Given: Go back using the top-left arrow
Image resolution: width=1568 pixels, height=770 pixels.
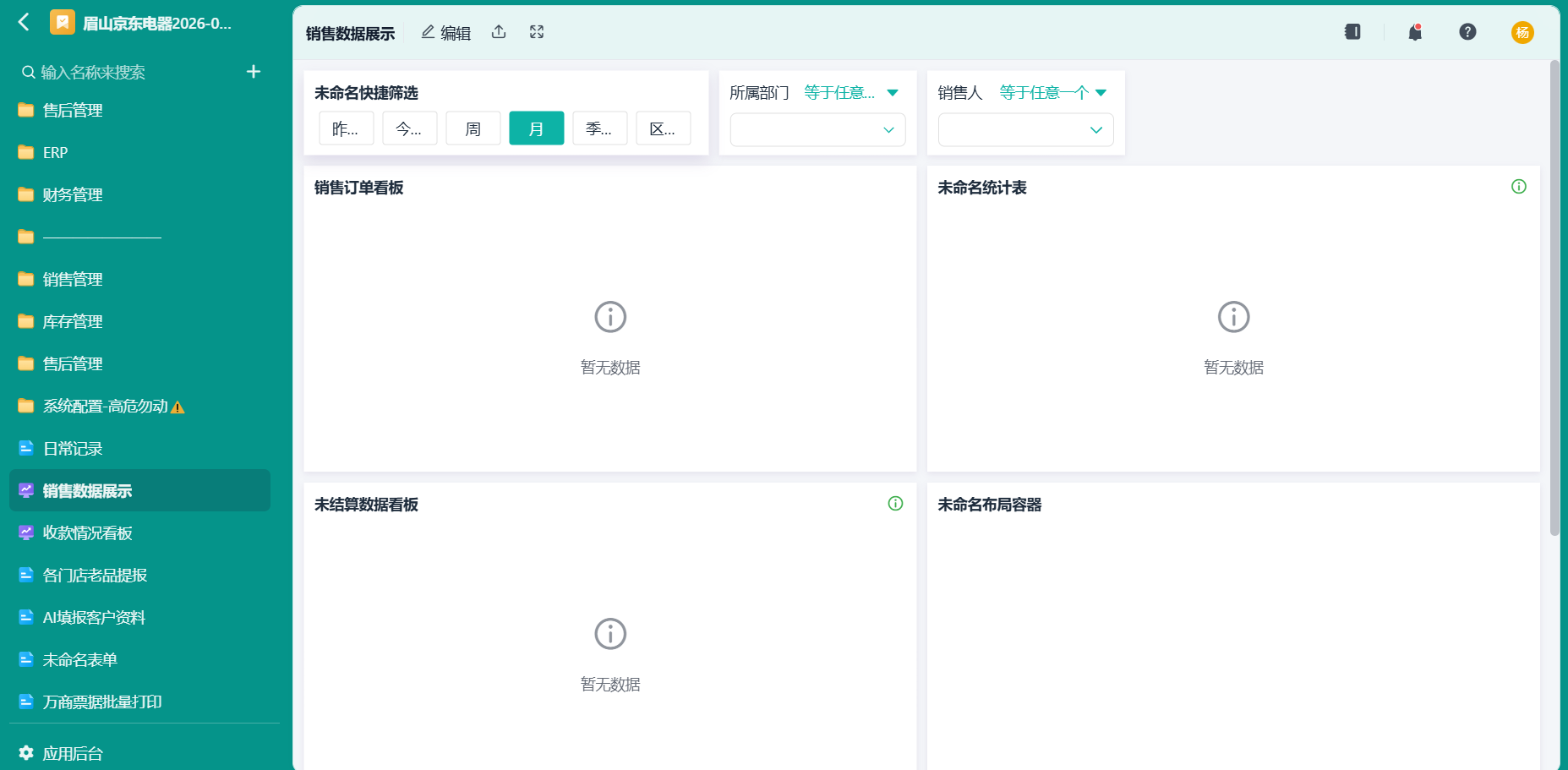Looking at the screenshot, I should coord(24,22).
